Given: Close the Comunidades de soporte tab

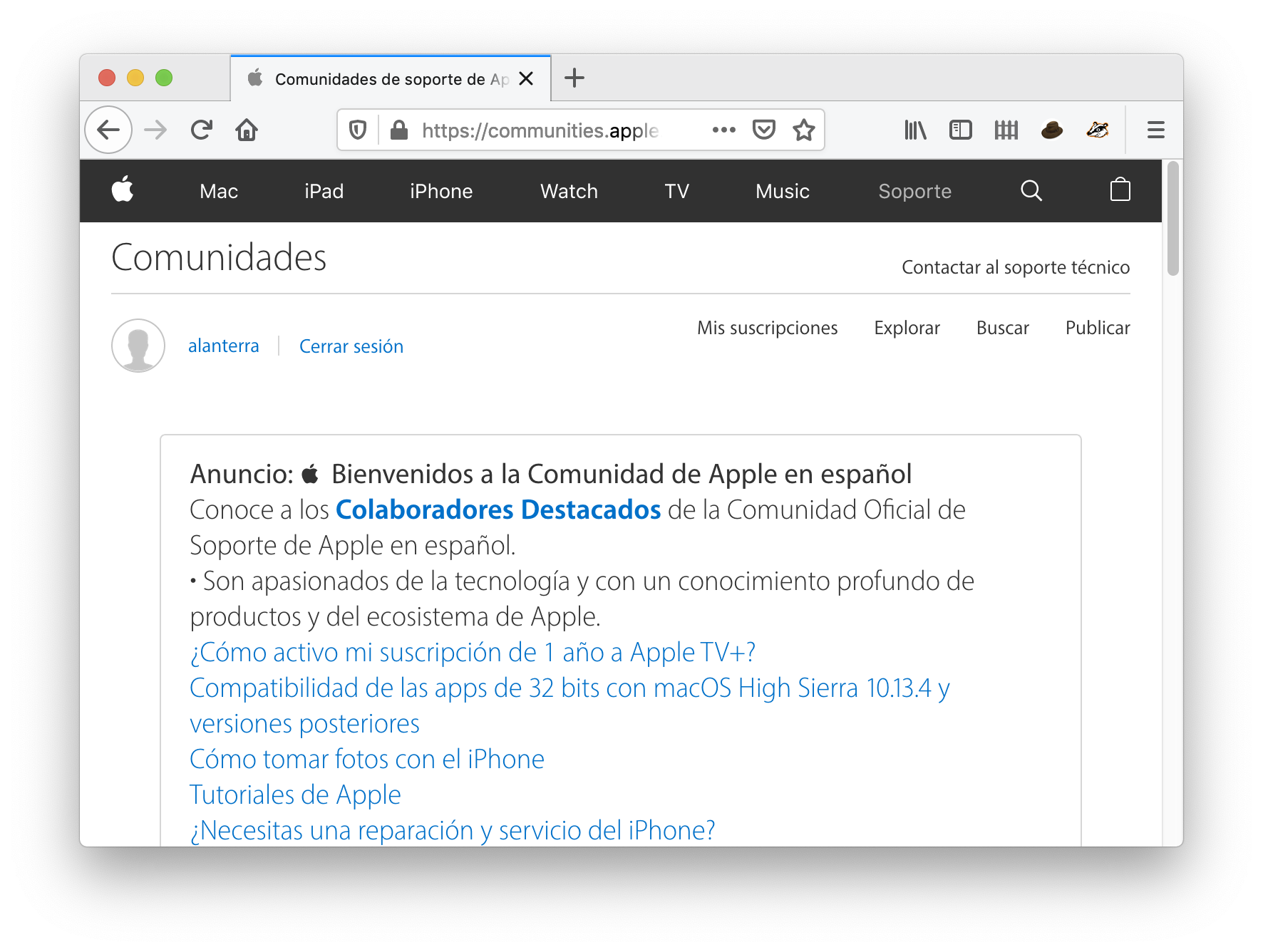Looking at the screenshot, I should click(526, 78).
